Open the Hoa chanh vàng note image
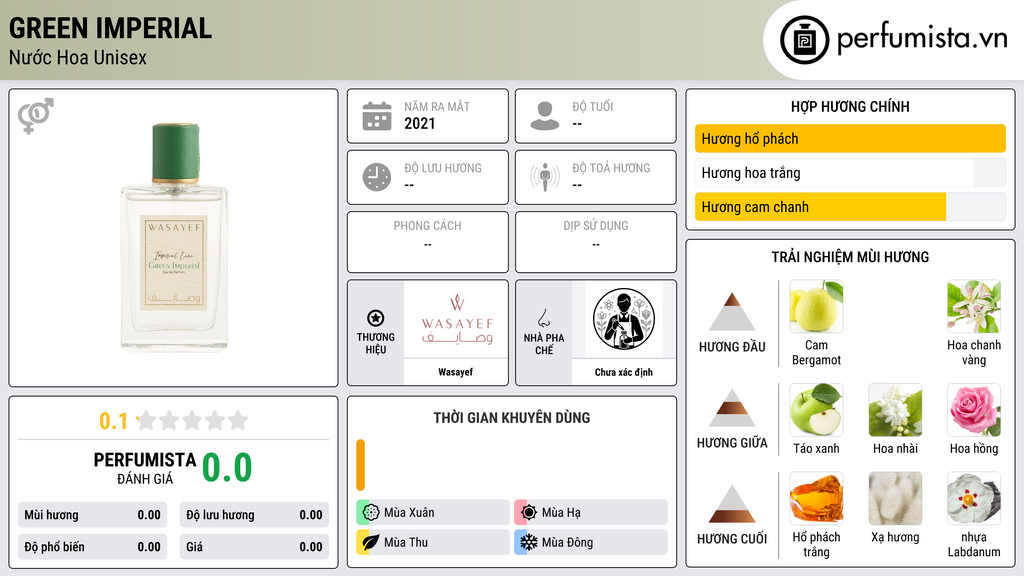Screen dimensions: 1024x576 974,306
